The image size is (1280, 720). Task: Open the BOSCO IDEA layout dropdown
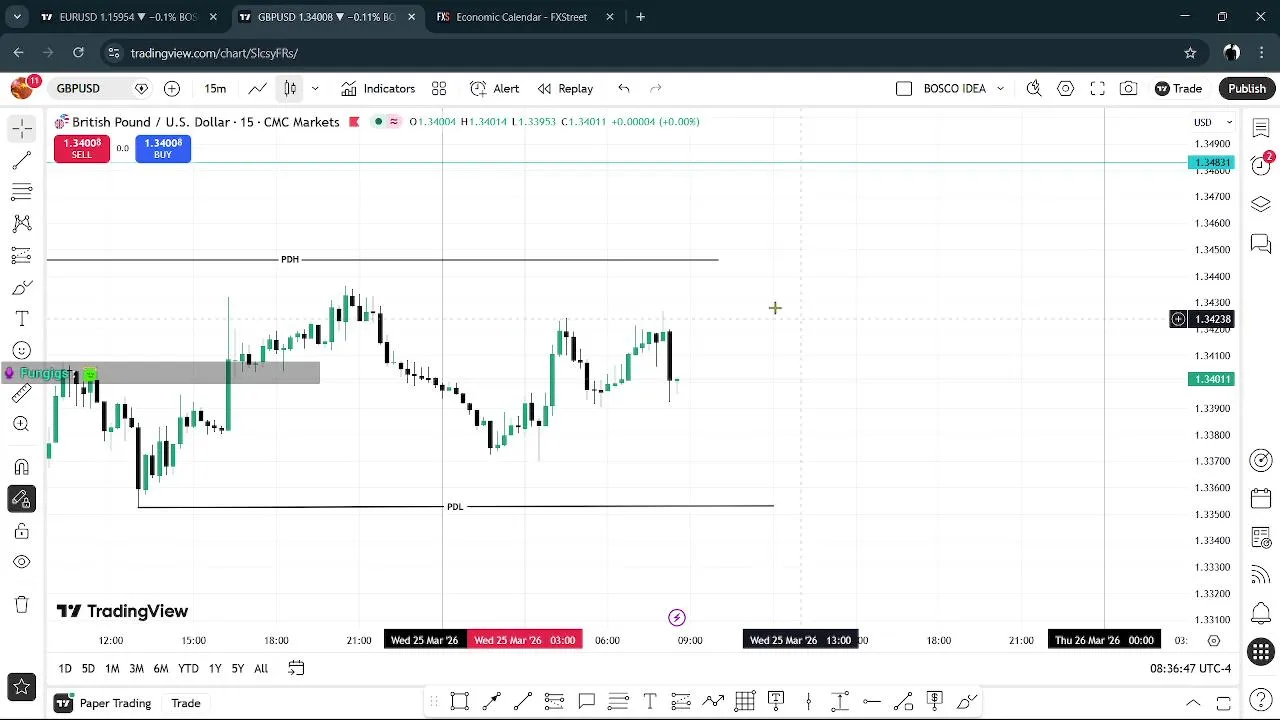(x=1000, y=89)
